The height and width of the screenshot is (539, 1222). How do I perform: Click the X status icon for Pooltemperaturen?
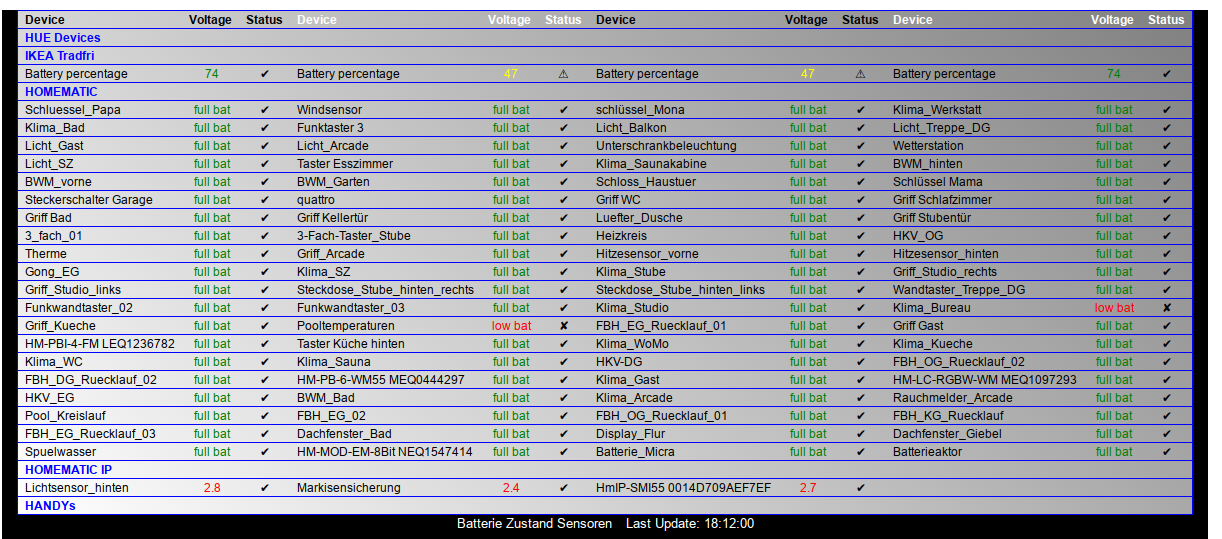[564, 326]
